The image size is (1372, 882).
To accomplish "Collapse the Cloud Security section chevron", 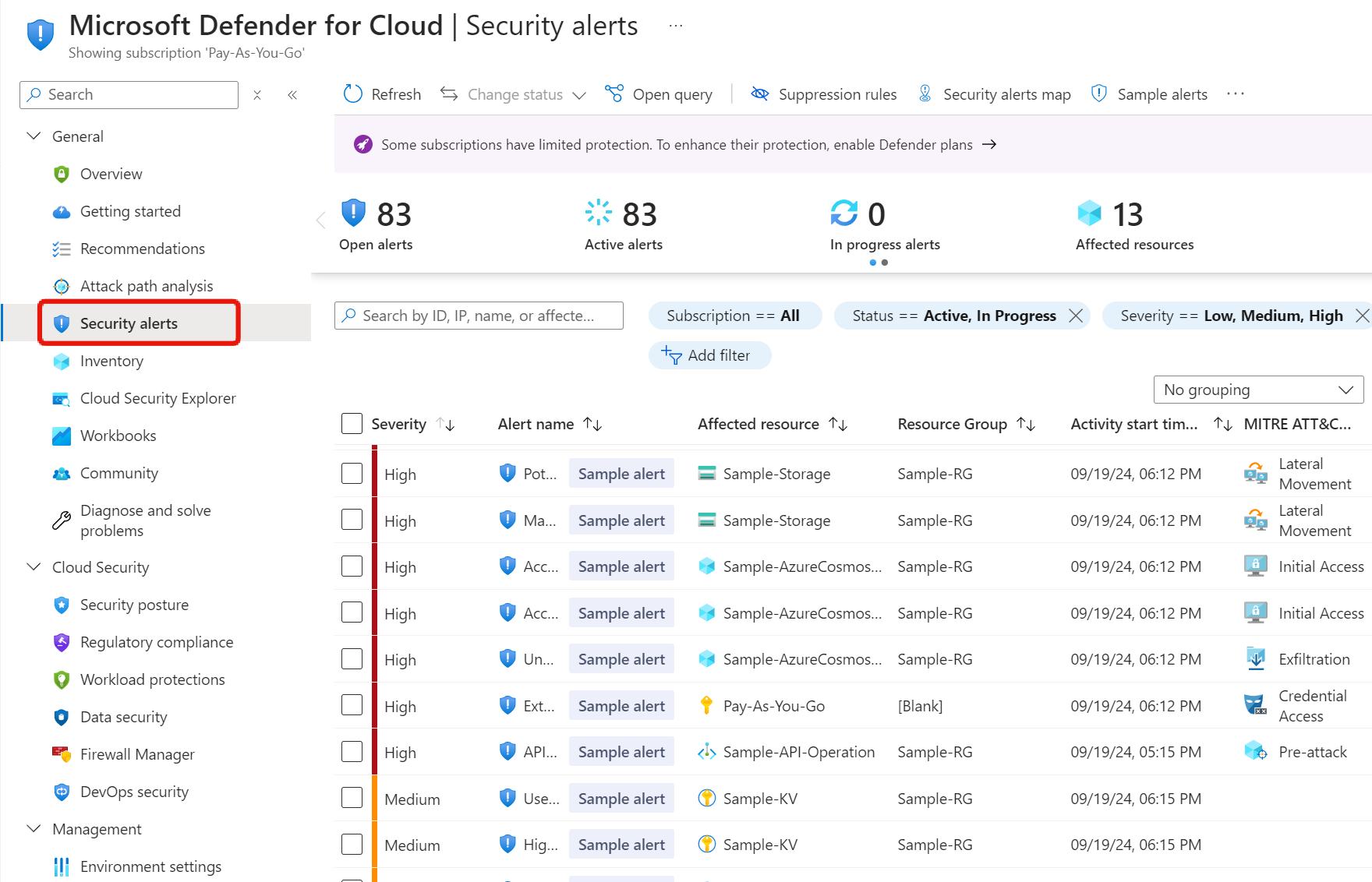I will pos(34,567).
